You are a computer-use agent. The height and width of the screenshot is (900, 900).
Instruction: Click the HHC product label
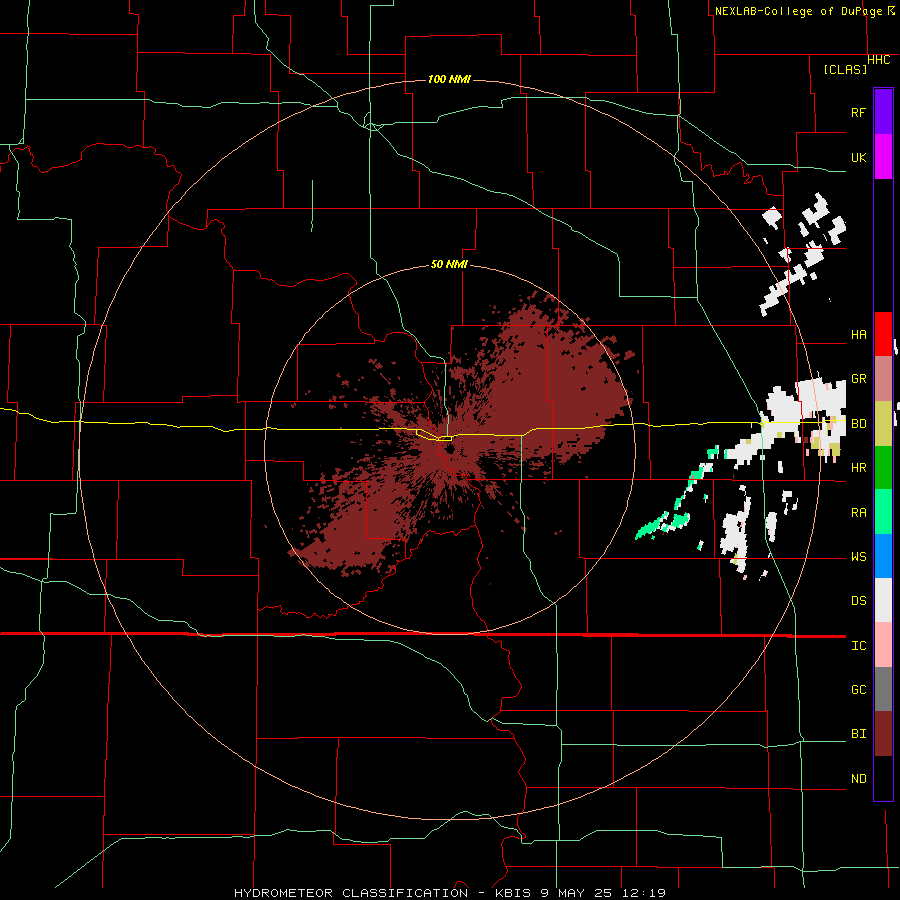click(x=878, y=60)
